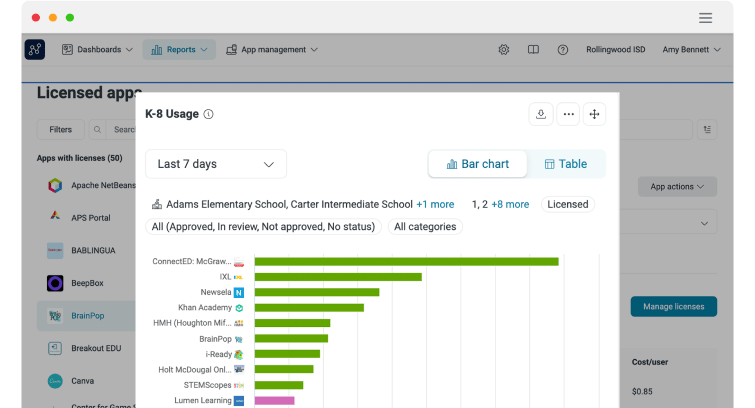Image resolution: width=755 pixels, height=408 pixels.
Task: Click the sort icon in the background page
Action: click(707, 130)
